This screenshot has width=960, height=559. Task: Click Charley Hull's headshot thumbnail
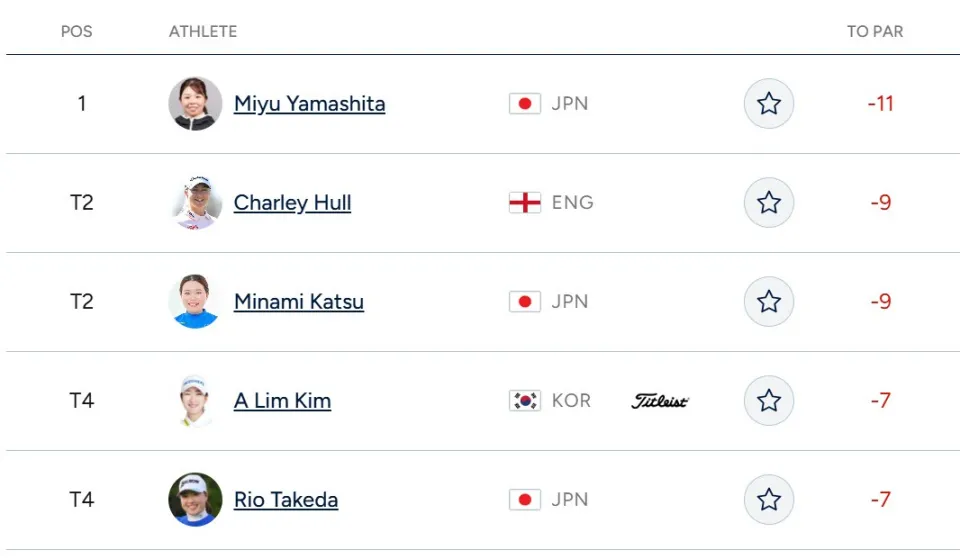click(195, 203)
